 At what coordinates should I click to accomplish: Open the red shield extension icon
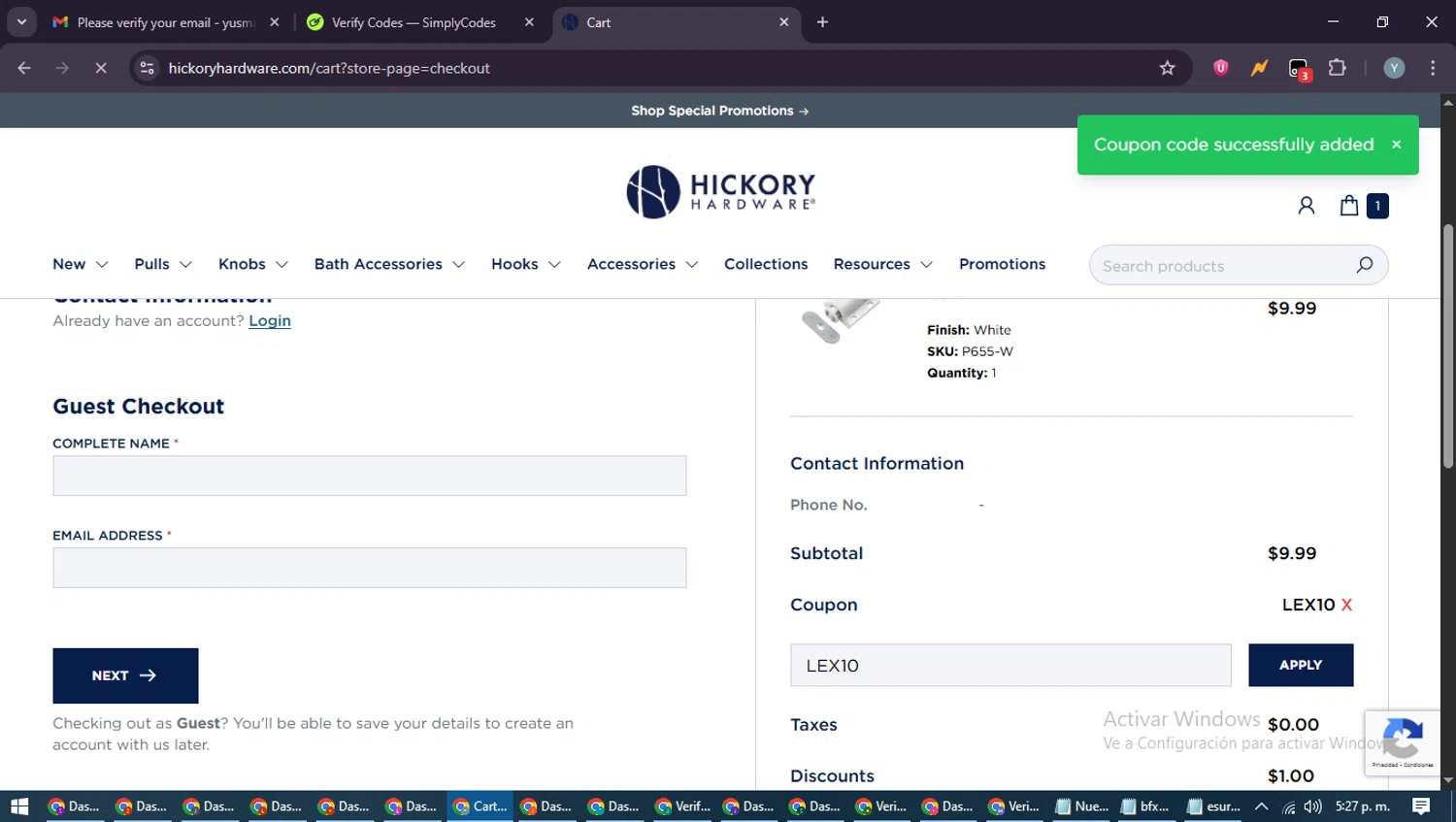tap(1220, 68)
